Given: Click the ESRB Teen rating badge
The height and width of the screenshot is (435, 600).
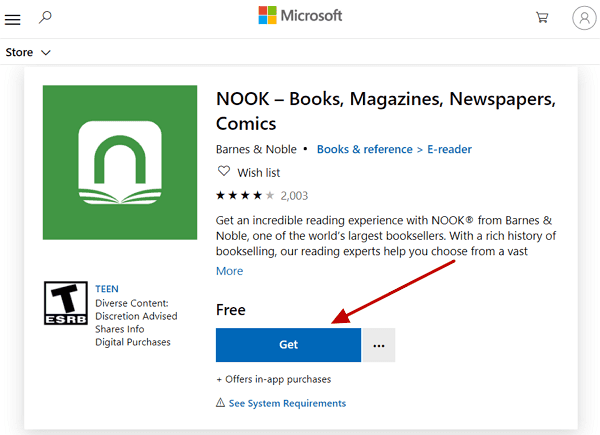Looking at the screenshot, I should [65, 303].
